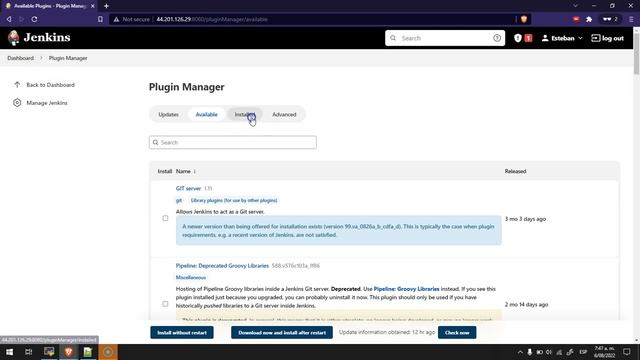
Task: Click Install without restart button
Action: tap(182, 332)
